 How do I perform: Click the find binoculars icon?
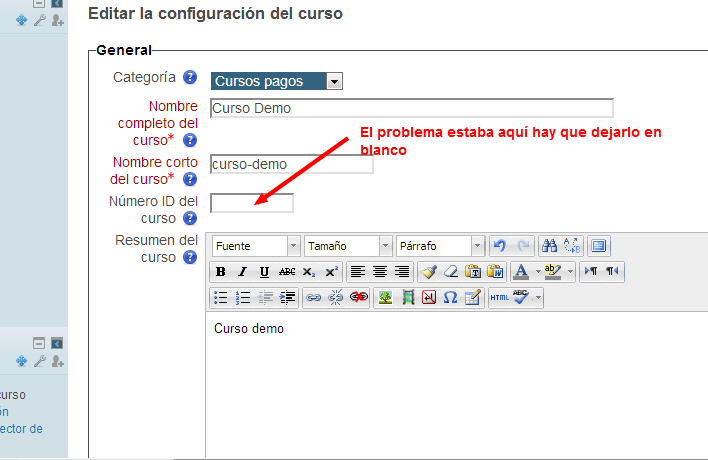tap(549, 246)
